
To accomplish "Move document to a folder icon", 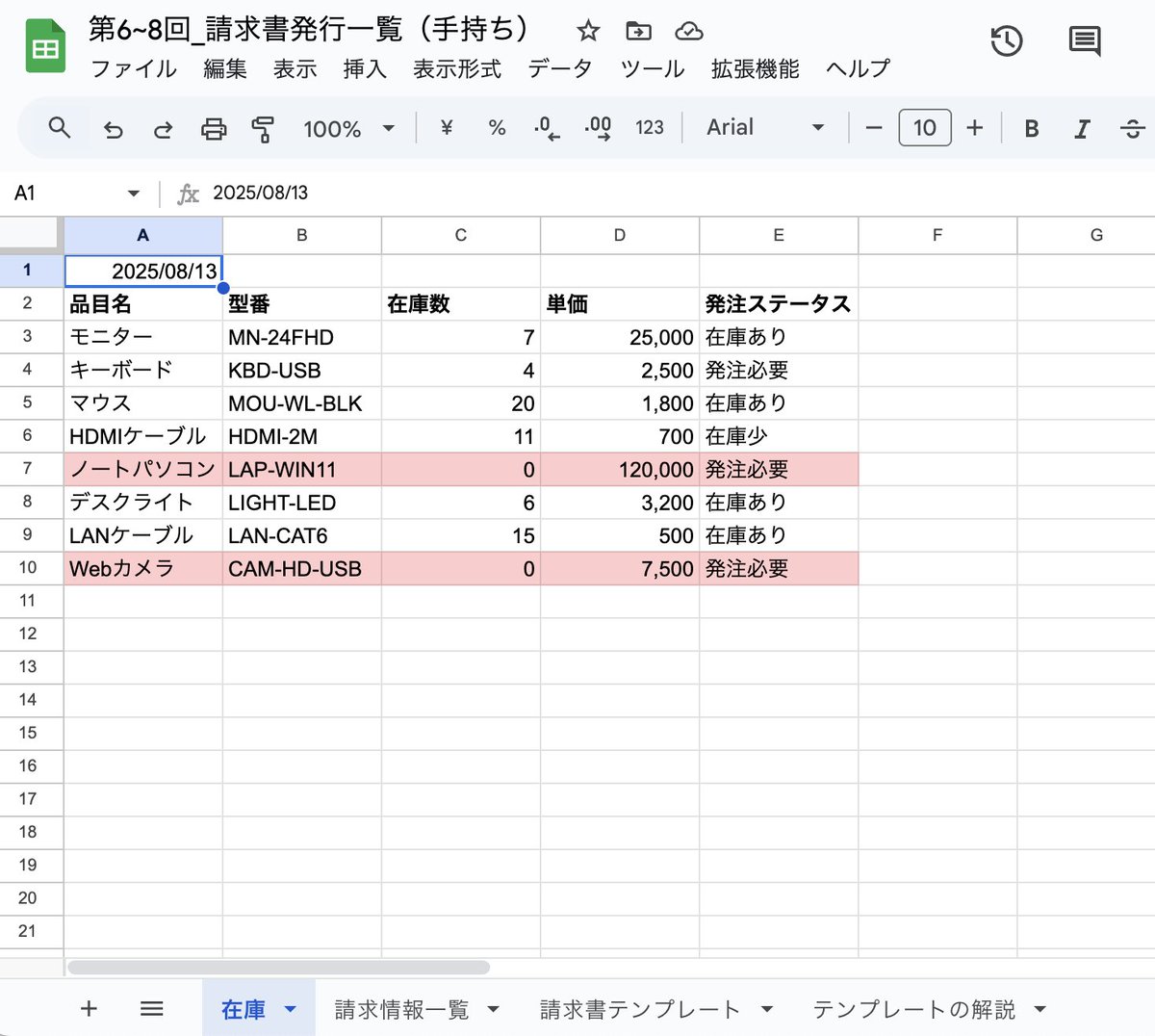I will pyautogui.click(x=638, y=31).
